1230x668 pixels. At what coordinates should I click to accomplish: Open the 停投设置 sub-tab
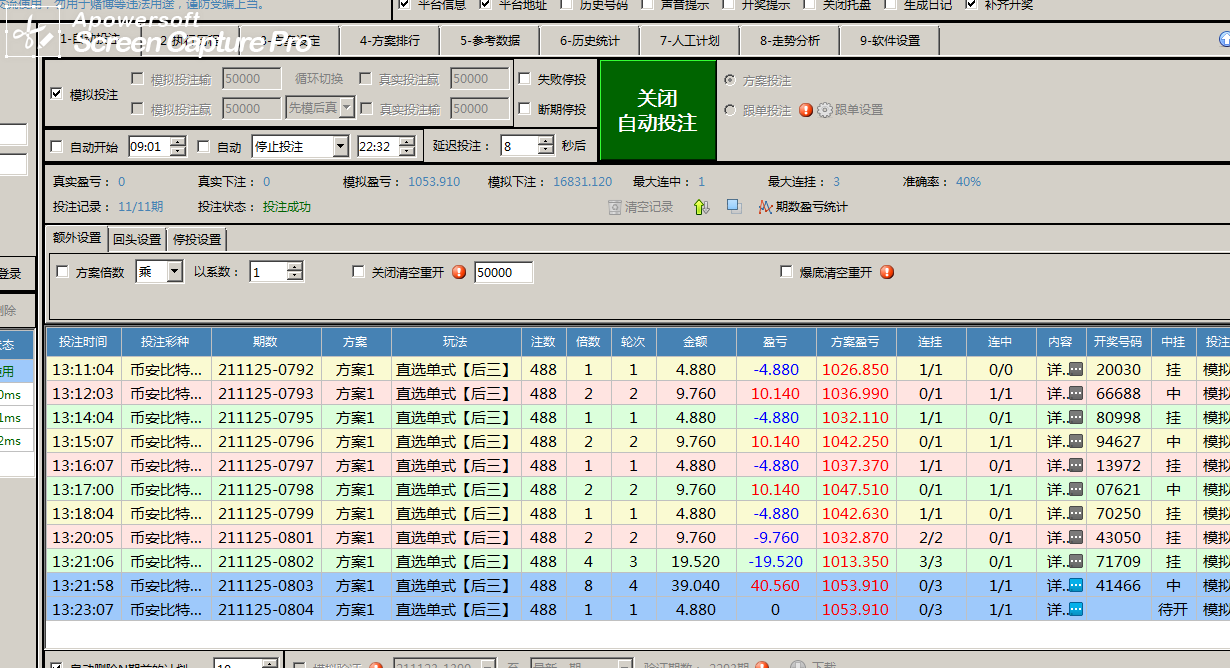pos(197,239)
